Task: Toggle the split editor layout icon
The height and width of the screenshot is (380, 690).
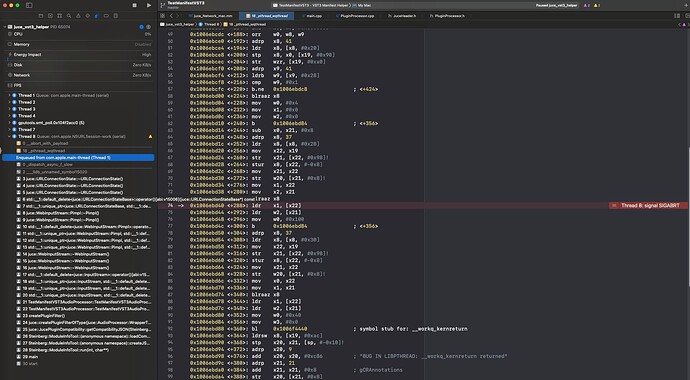Action: (677, 16)
